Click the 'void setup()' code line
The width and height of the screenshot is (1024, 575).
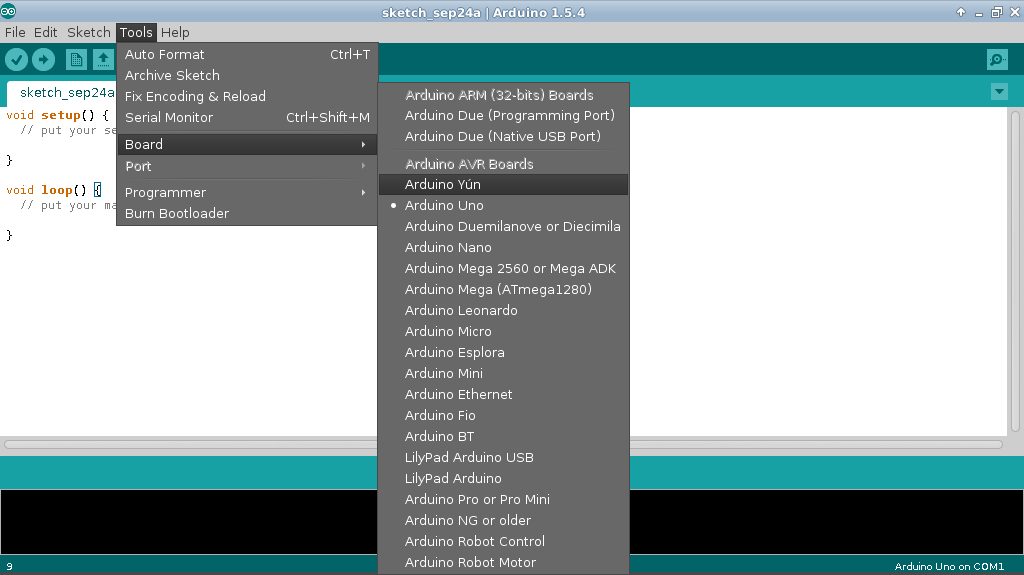pyautogui.click(x=57, y=115)
